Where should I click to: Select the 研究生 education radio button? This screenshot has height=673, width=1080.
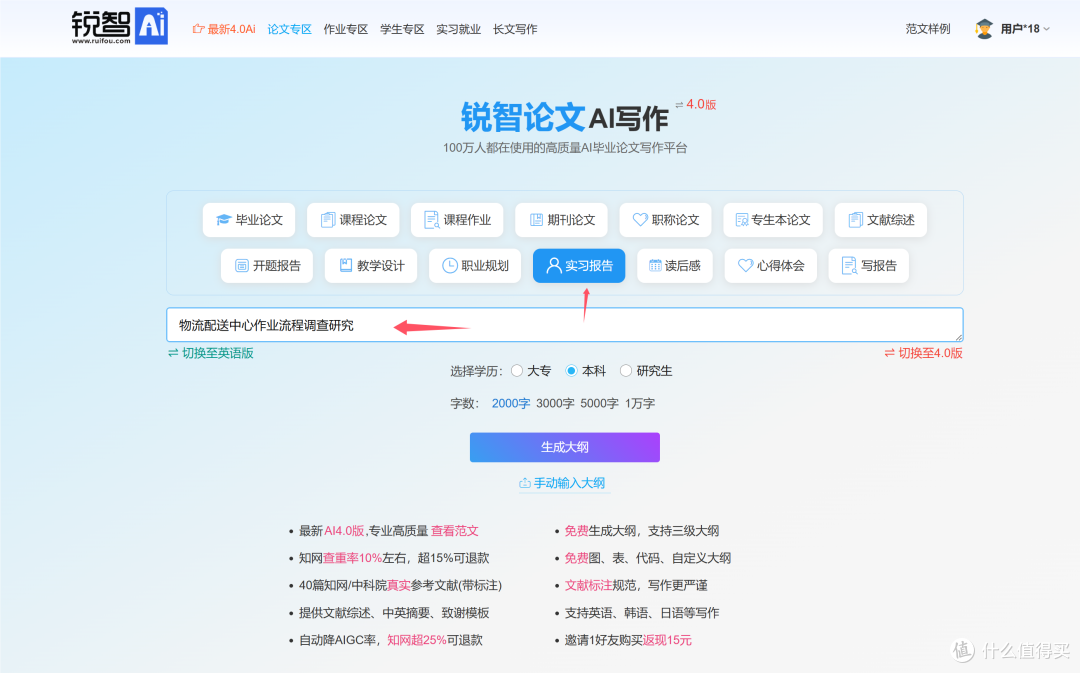(x=625, y=371)
